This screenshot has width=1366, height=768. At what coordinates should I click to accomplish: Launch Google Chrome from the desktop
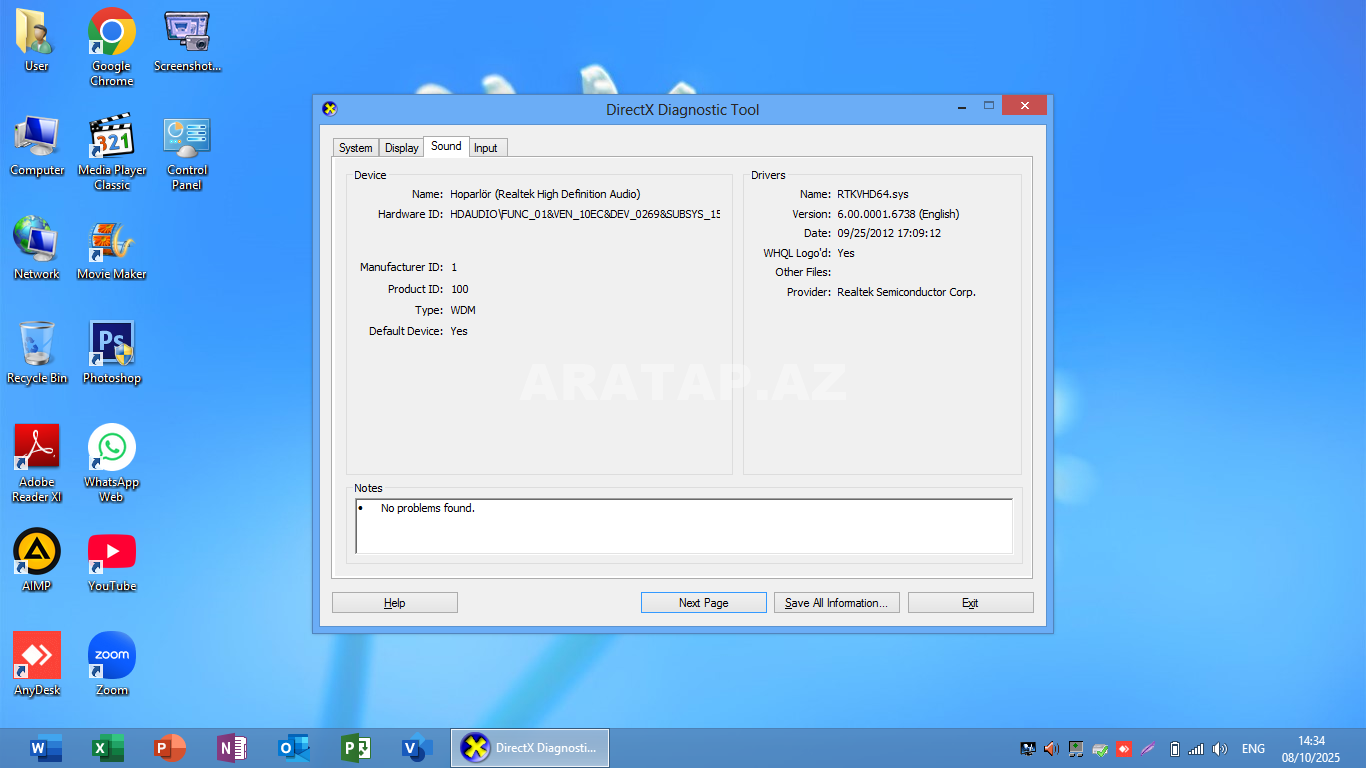click(x=112, y=47)
